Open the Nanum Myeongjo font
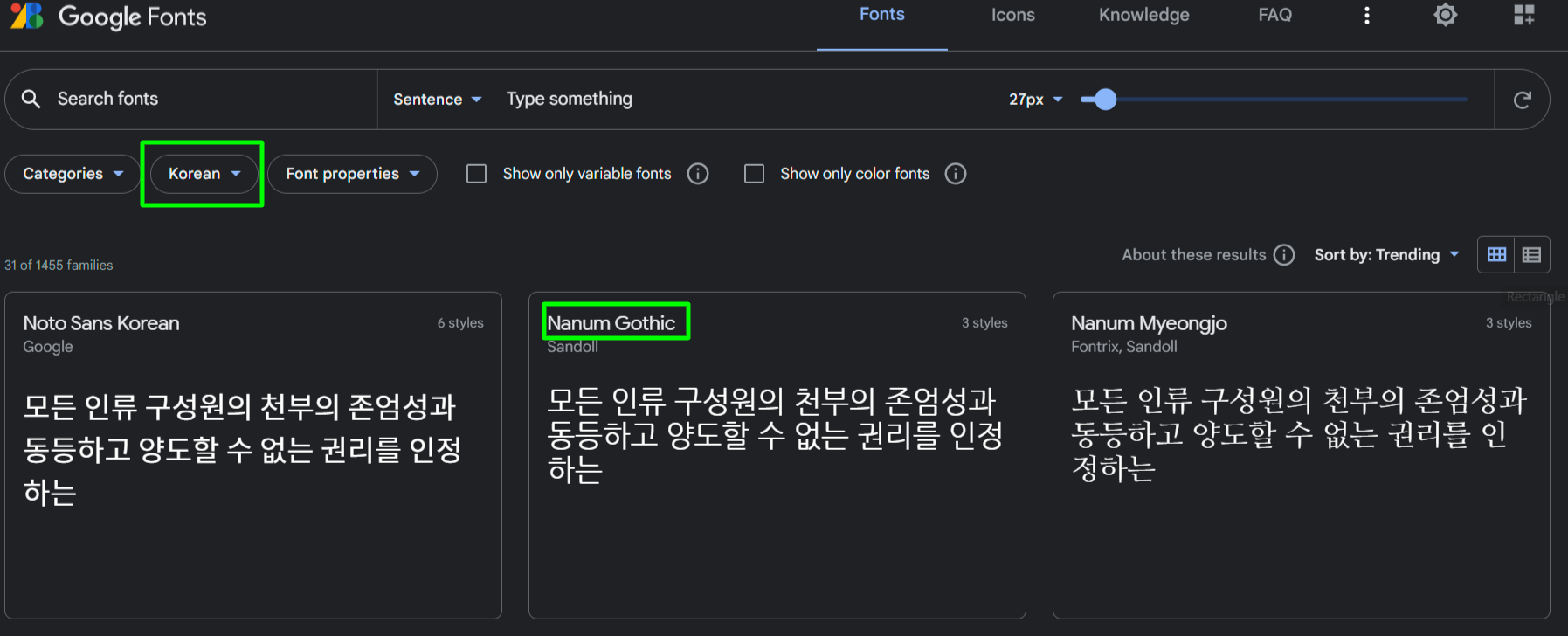The image size is (1568, 636). point(1149,323)
